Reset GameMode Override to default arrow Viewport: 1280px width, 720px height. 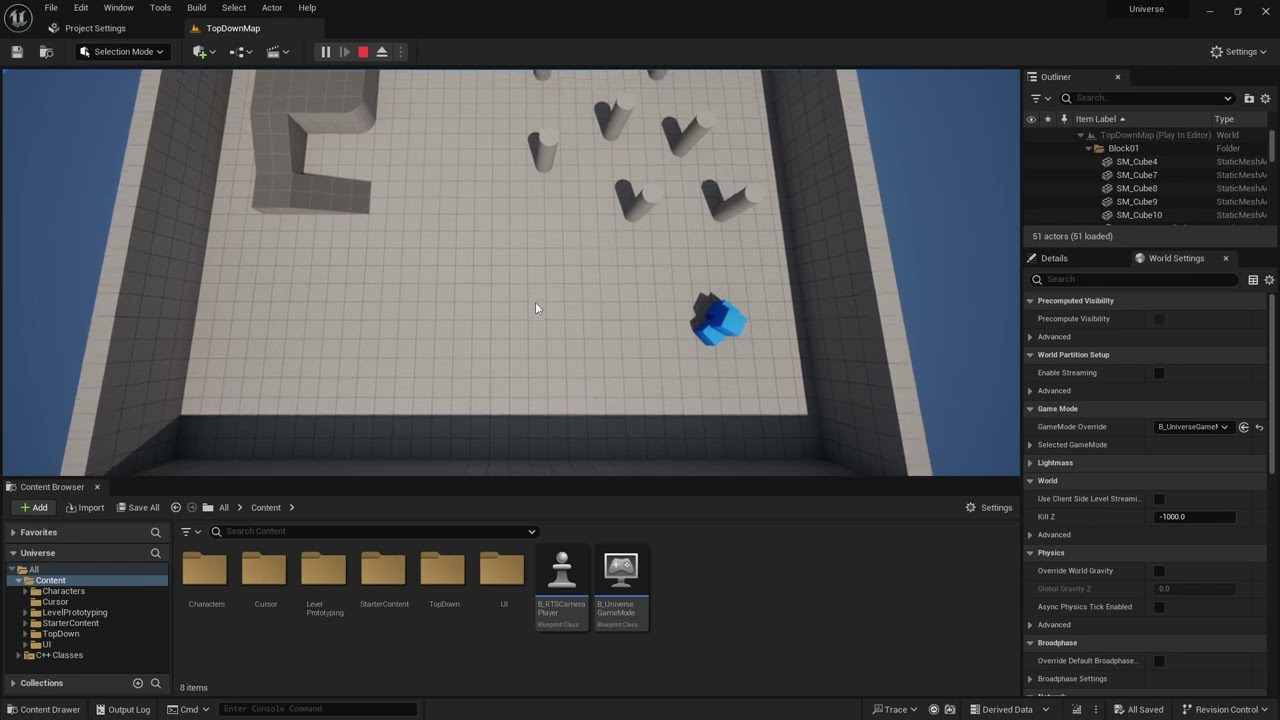point(1259,427)
